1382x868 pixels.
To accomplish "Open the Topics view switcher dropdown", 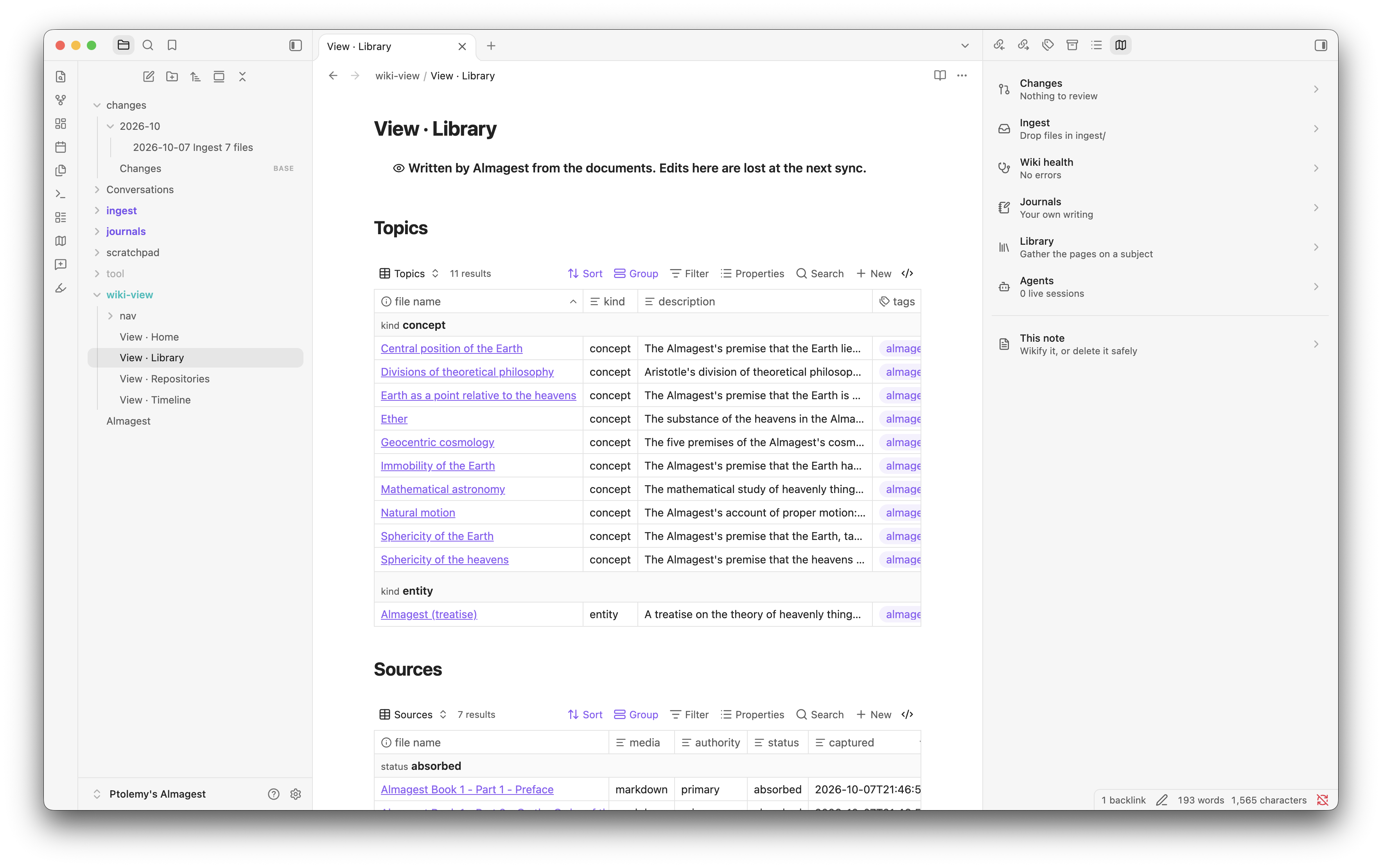I will pos(409,274).
